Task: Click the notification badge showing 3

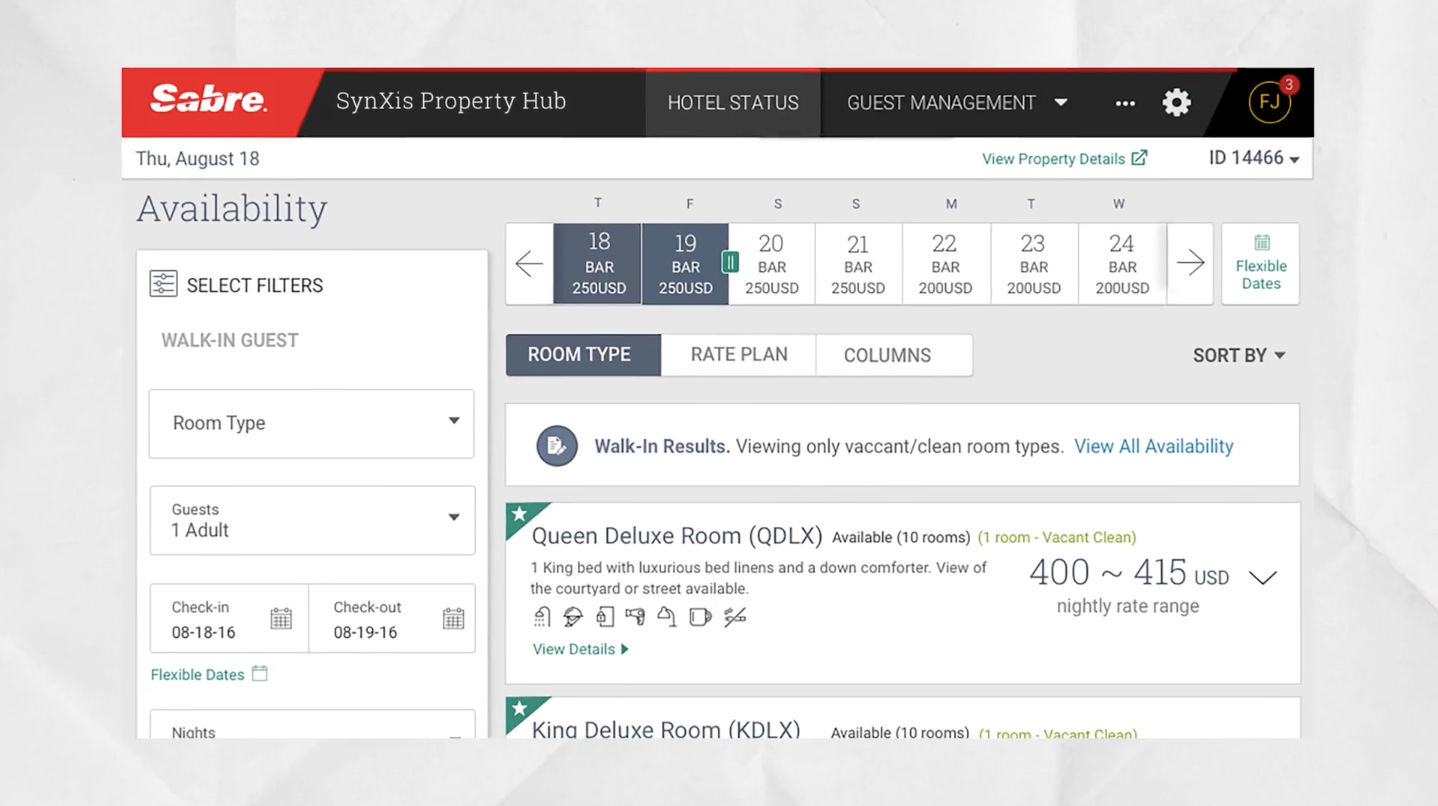Action: click(1289, 85)
